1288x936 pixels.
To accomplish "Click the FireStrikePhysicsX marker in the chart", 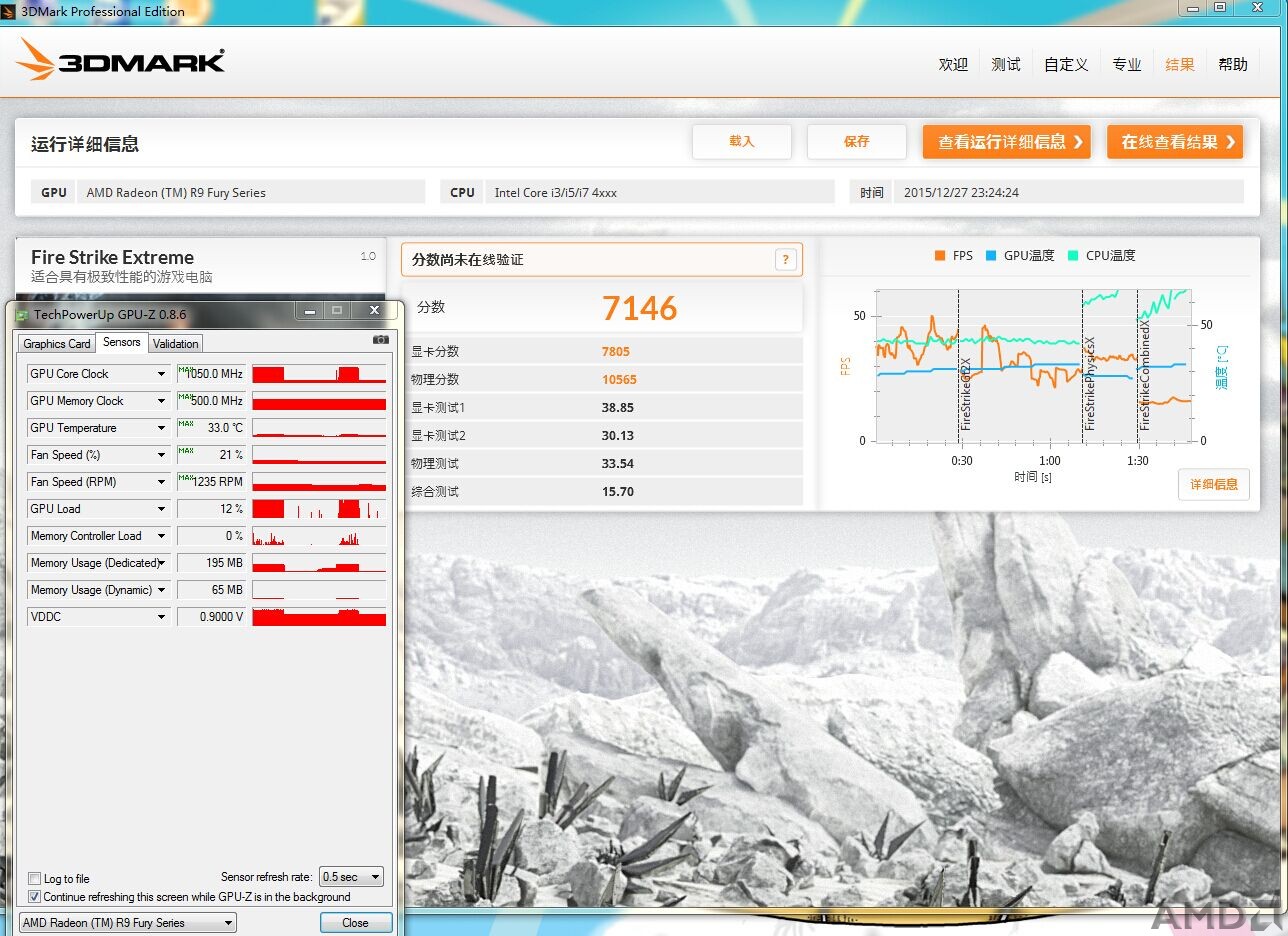I will [x=1090, y=383].
